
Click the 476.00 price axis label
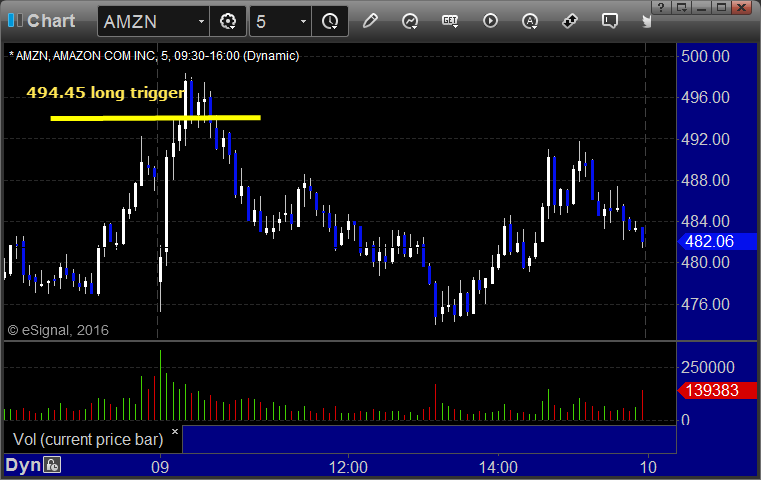click(x=705, y=304)
